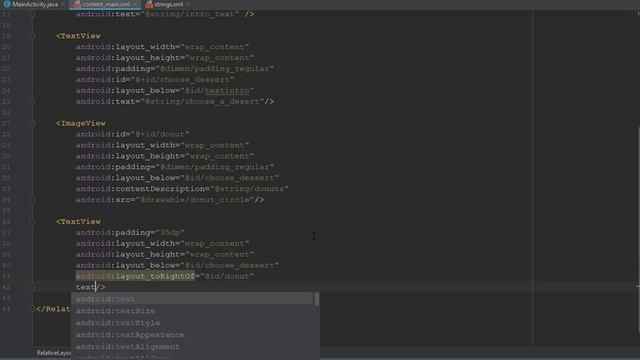Collapse the last TextView tag at line 36
The image size is (640, 360).
point(32,221)
